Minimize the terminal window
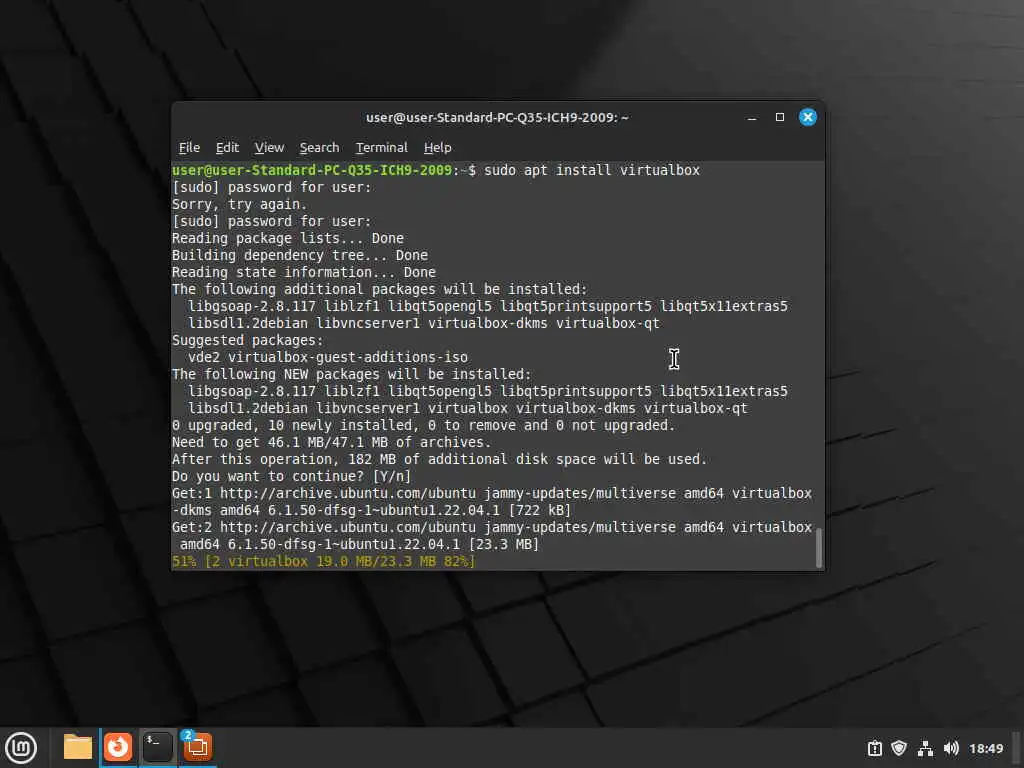Image resolution: width=1024 pixels, height=768 pixels. point(752,118)
